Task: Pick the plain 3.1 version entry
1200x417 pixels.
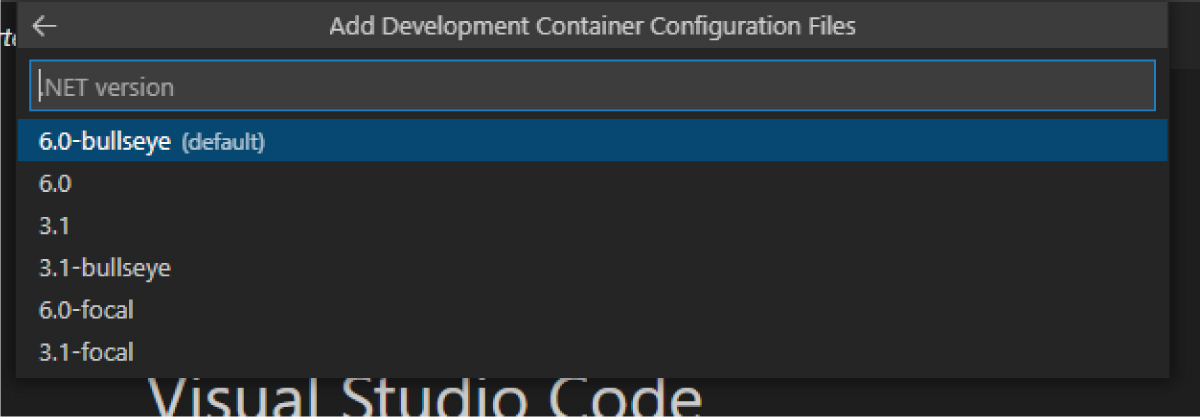Action: [593, 226]
